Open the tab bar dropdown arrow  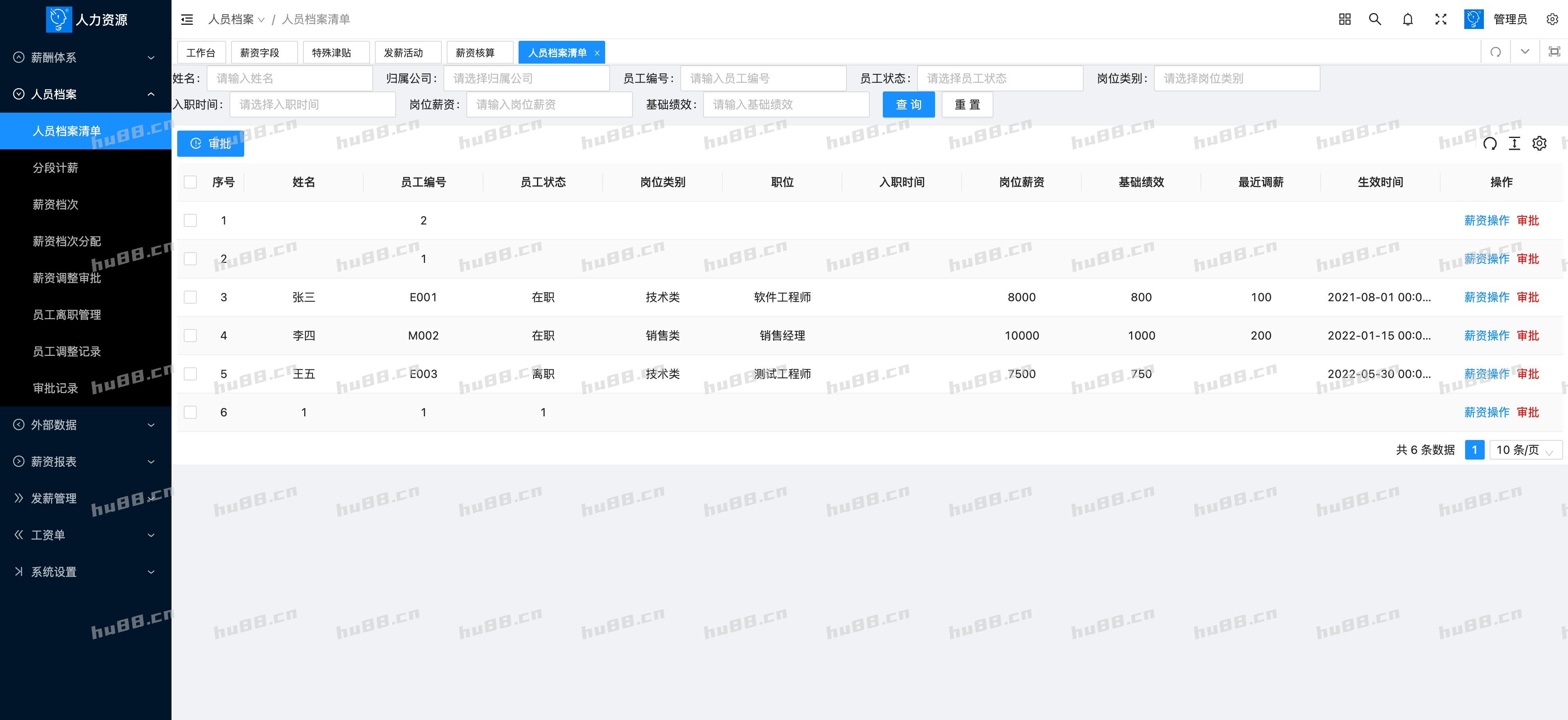[x=1525, y=52]
